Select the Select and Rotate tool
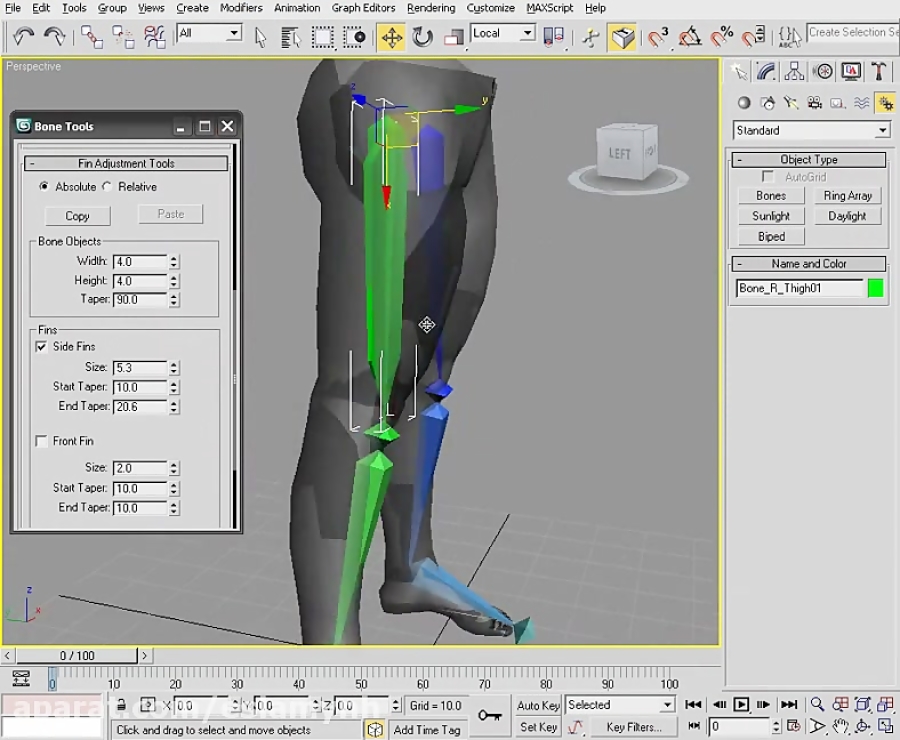This screenshot has height=740, width=900. [421, 36]
